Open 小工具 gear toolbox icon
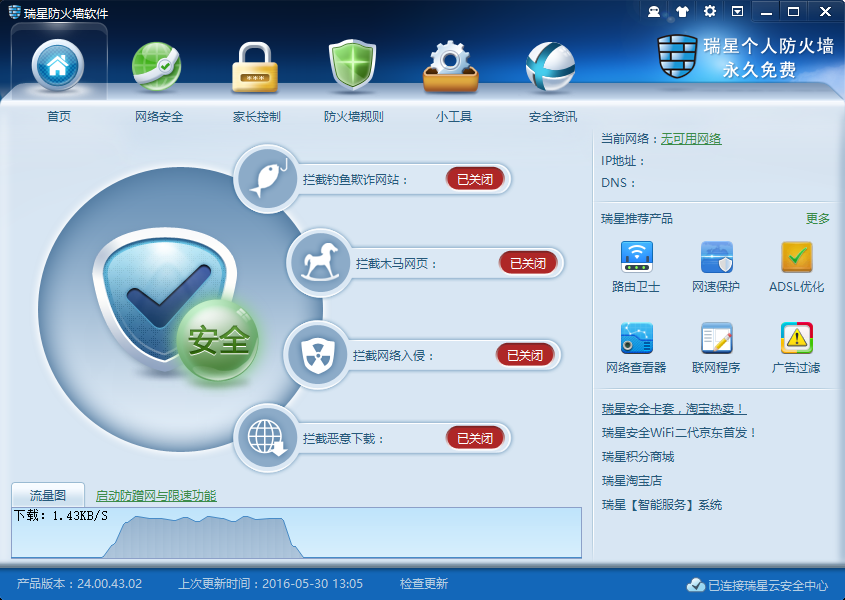 pos(451,66)
